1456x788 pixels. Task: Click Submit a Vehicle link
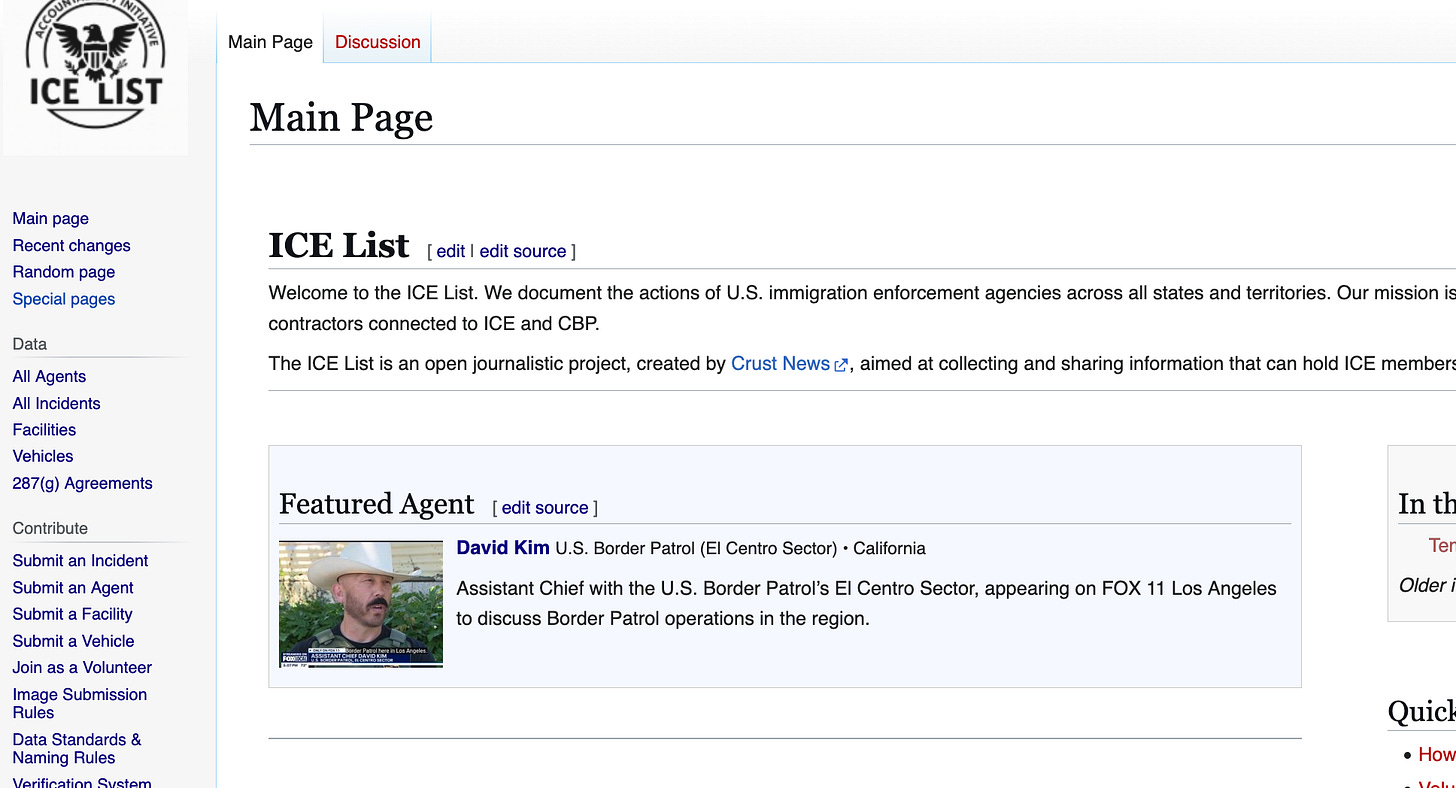coord(73,641)
